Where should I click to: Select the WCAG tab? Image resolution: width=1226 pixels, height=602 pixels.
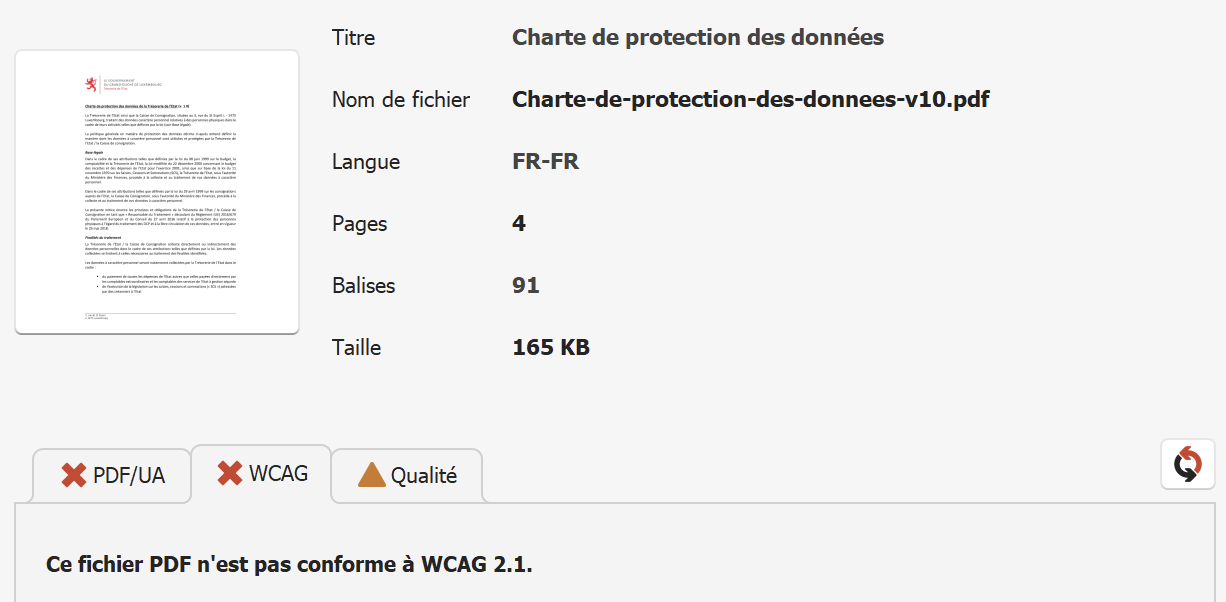tap(261, 473)
